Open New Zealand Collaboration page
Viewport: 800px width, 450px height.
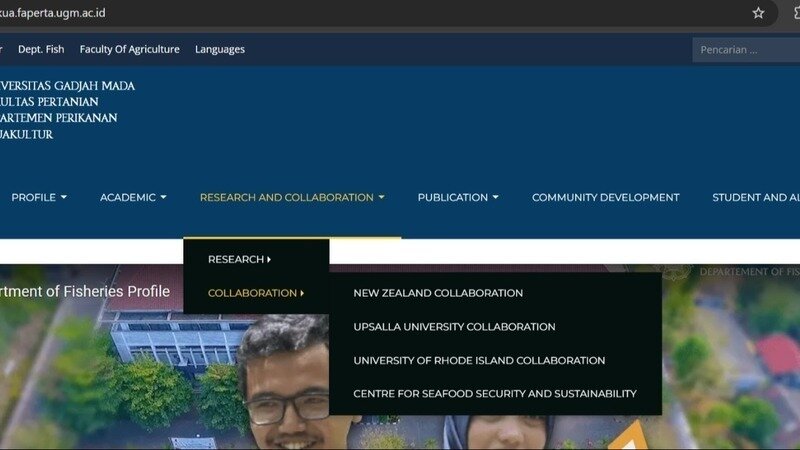(438, 293)
